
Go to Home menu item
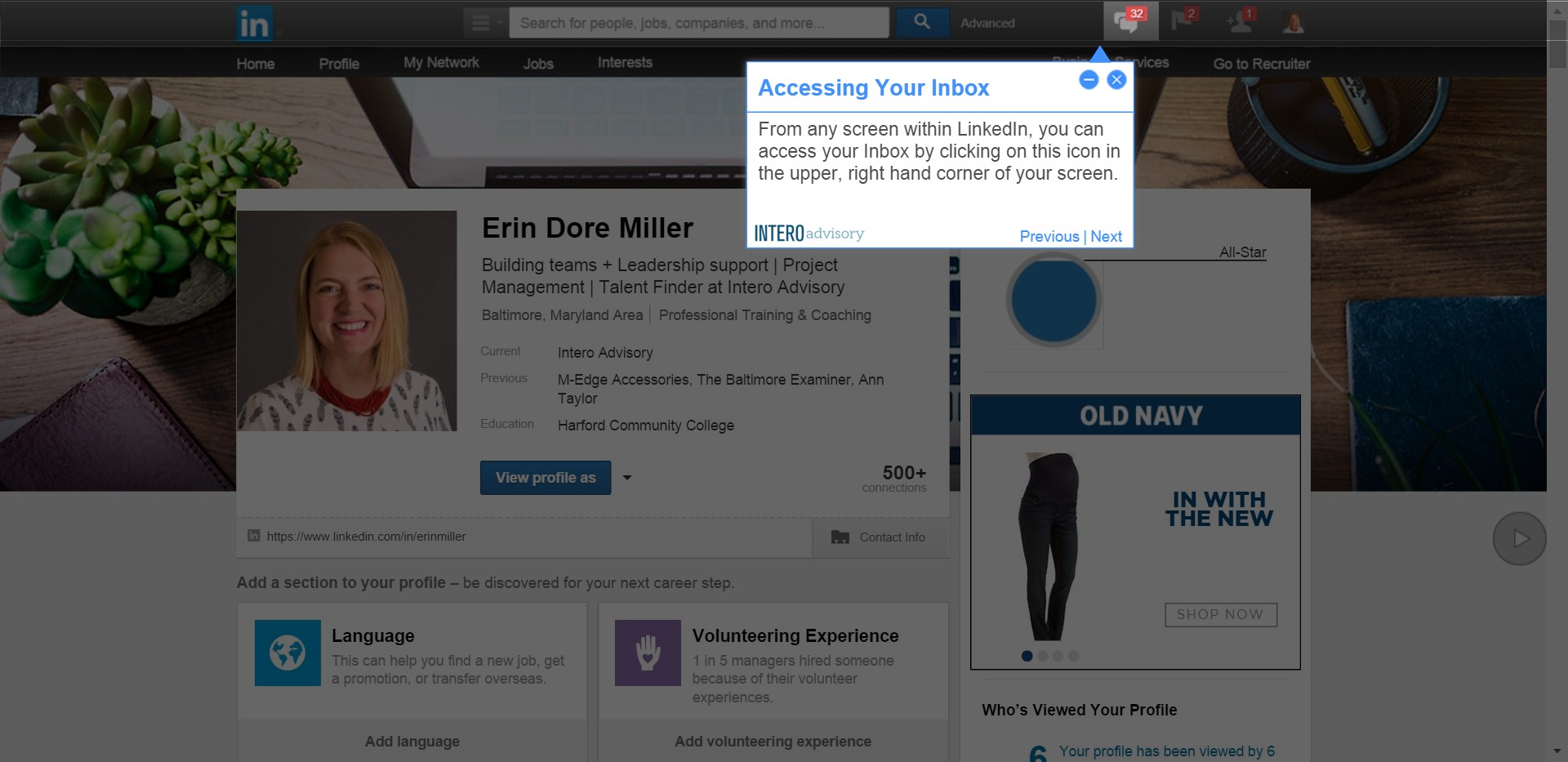pos(256,64)
